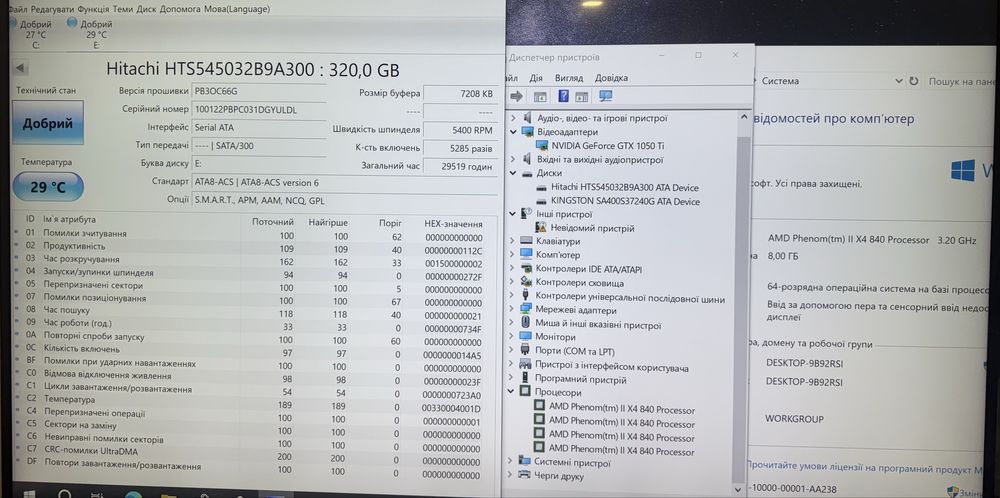Click the Загальний час value 29519 годин
The image size is (1000, 498).
[x=460, y=166]
